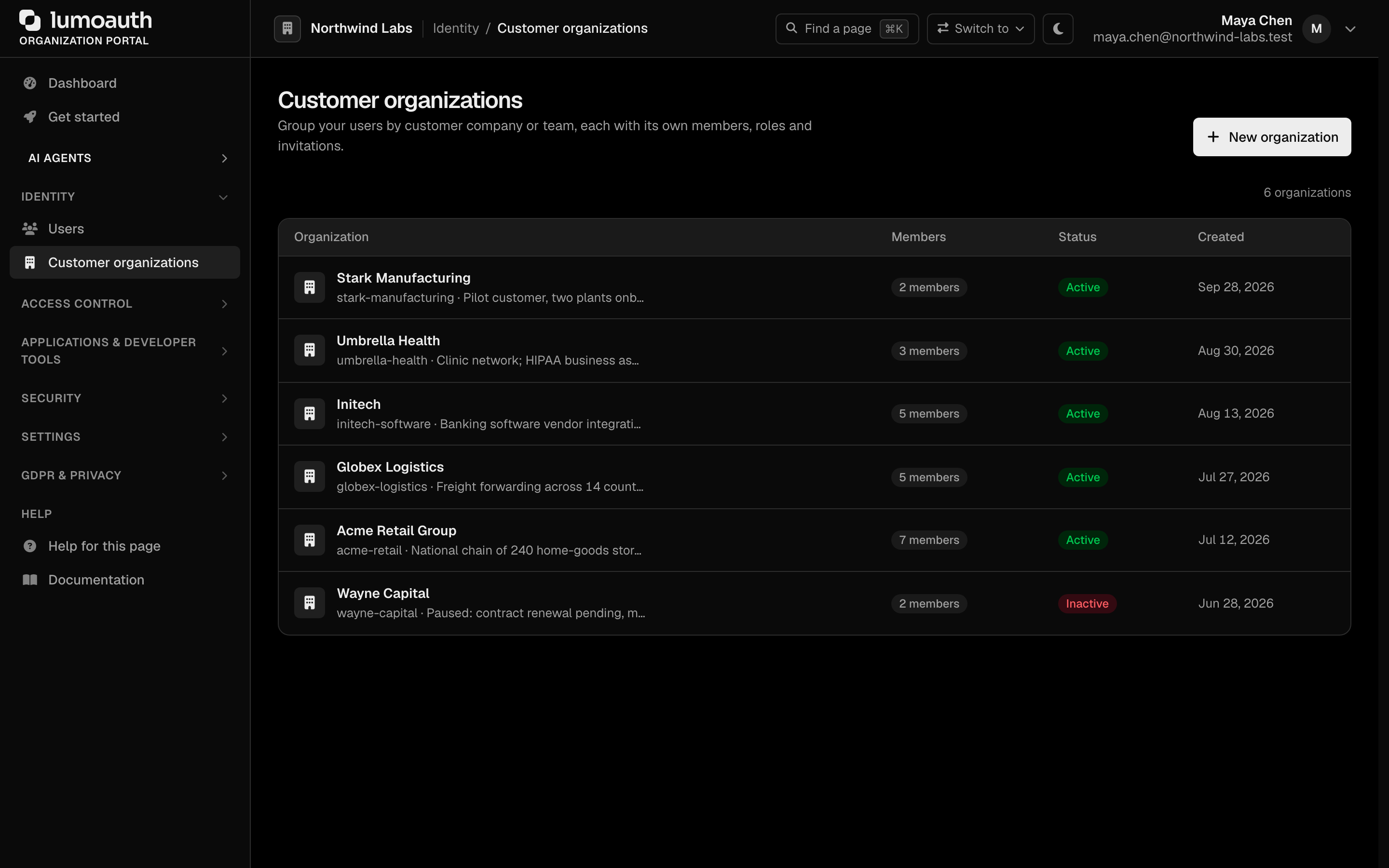Click the Inactive badge for Wayne Capital
1389x868 pixels.
(1087, 603)
